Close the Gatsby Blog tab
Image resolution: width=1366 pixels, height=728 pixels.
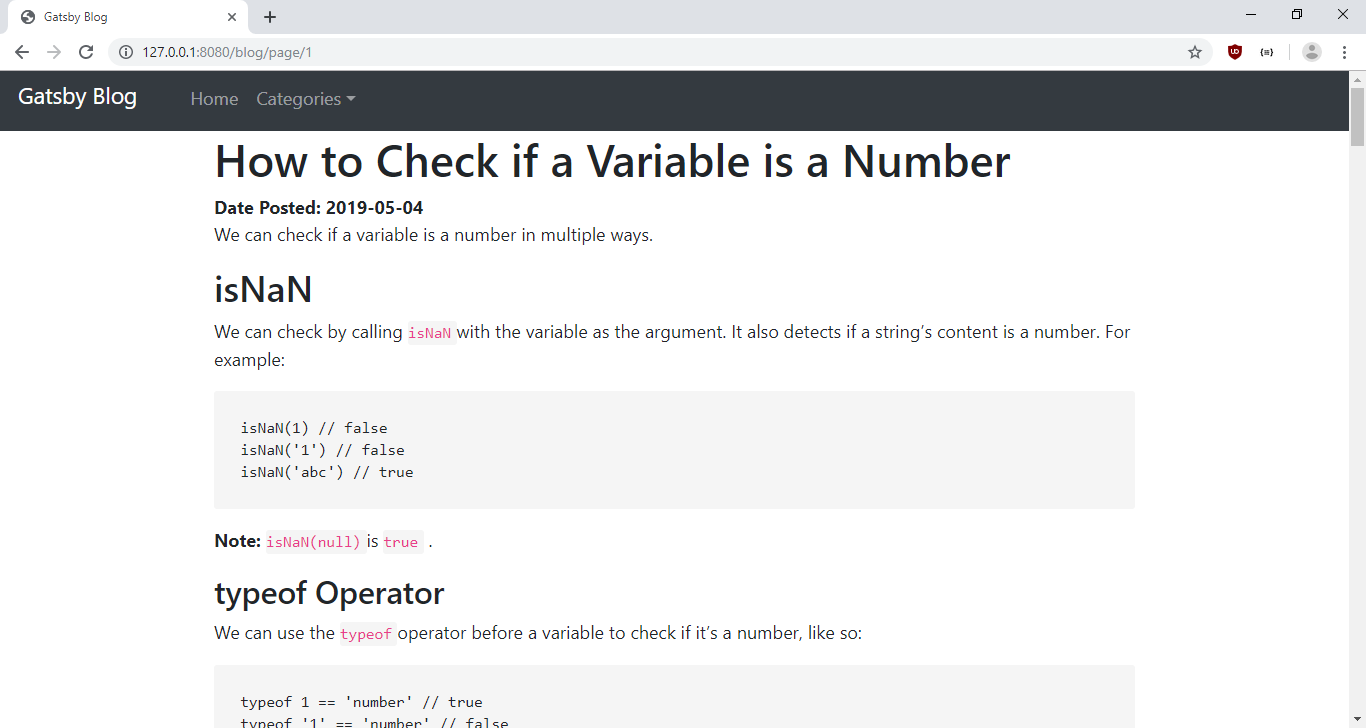pyautogui.click(x=232, y=16)
